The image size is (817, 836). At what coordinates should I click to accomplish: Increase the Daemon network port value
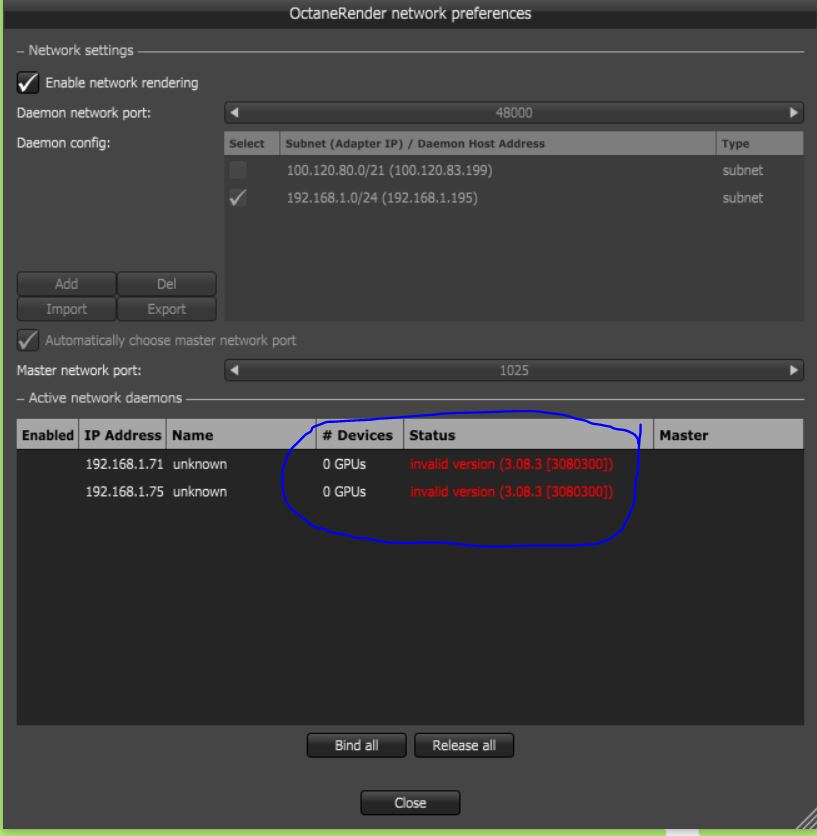point(794,112)
